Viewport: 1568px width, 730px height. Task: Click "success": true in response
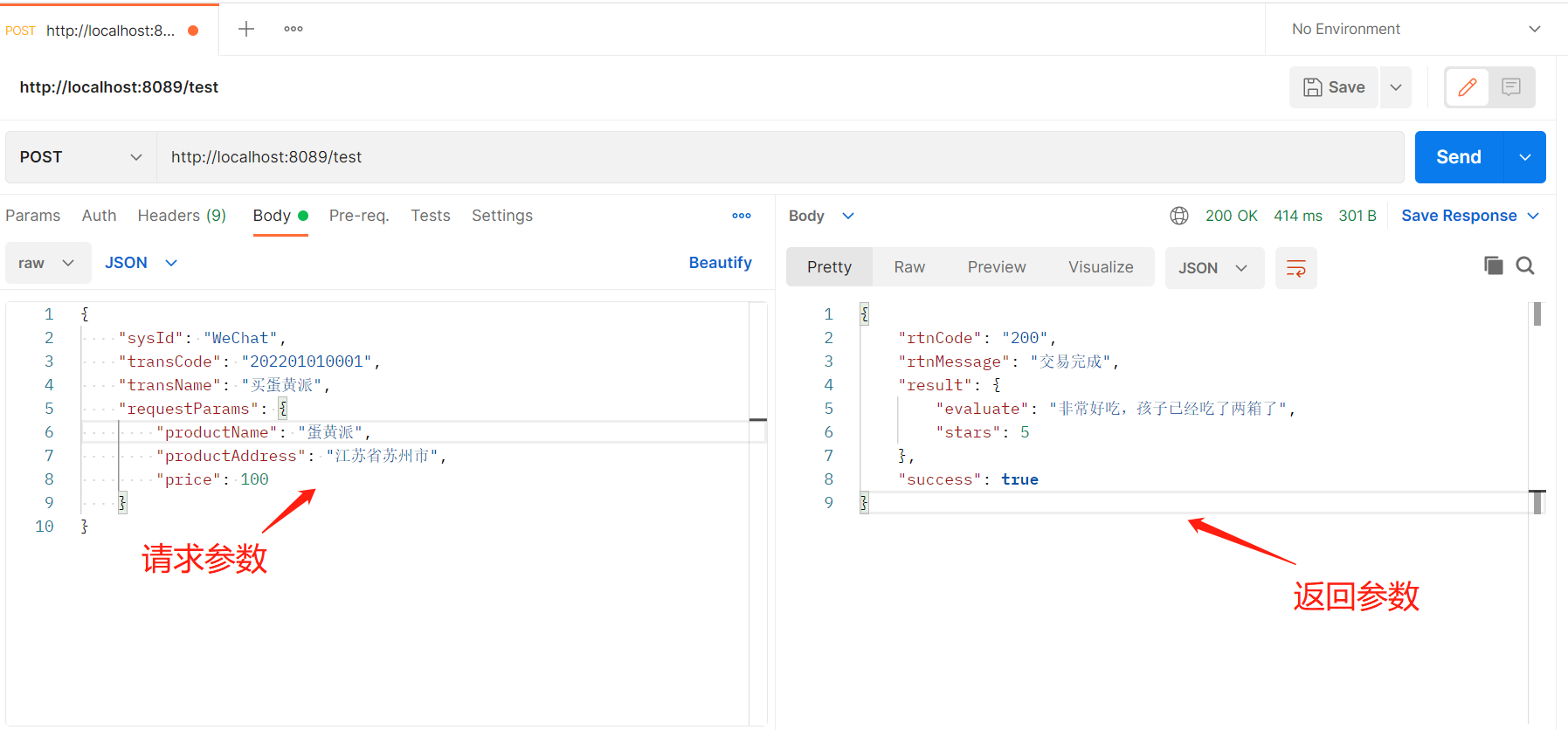(x=968, y=479)
